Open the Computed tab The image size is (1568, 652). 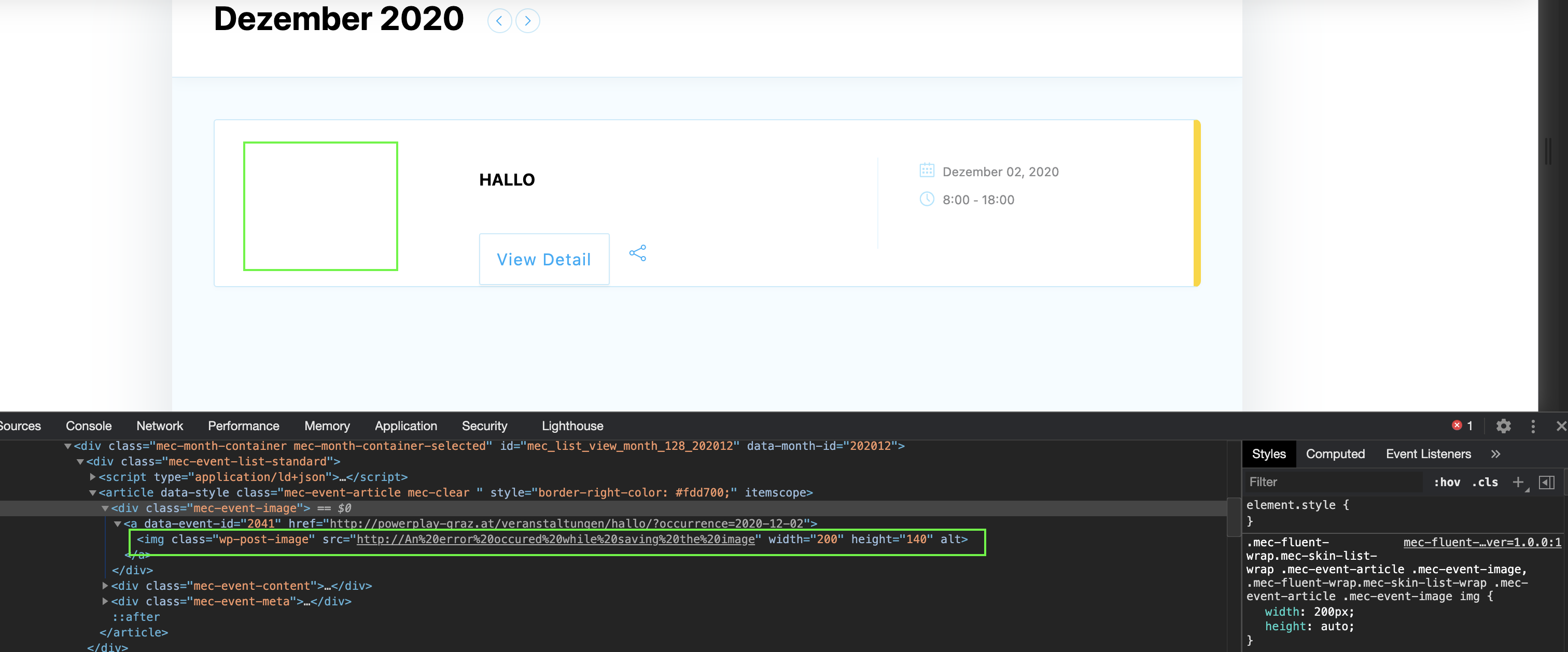(x=1335, y=453)
